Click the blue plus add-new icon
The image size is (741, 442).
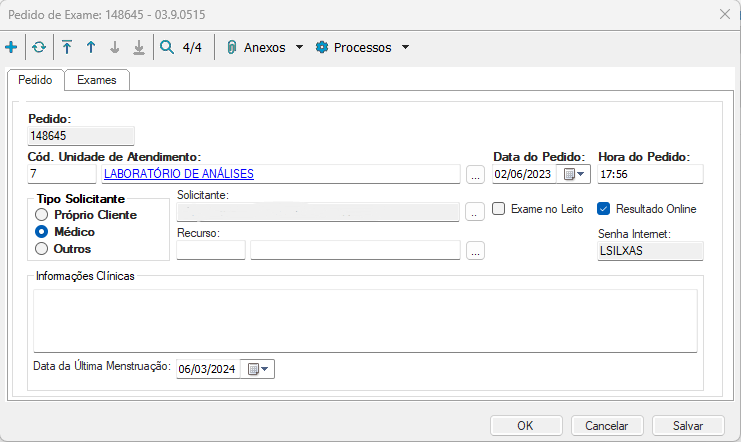11,47
